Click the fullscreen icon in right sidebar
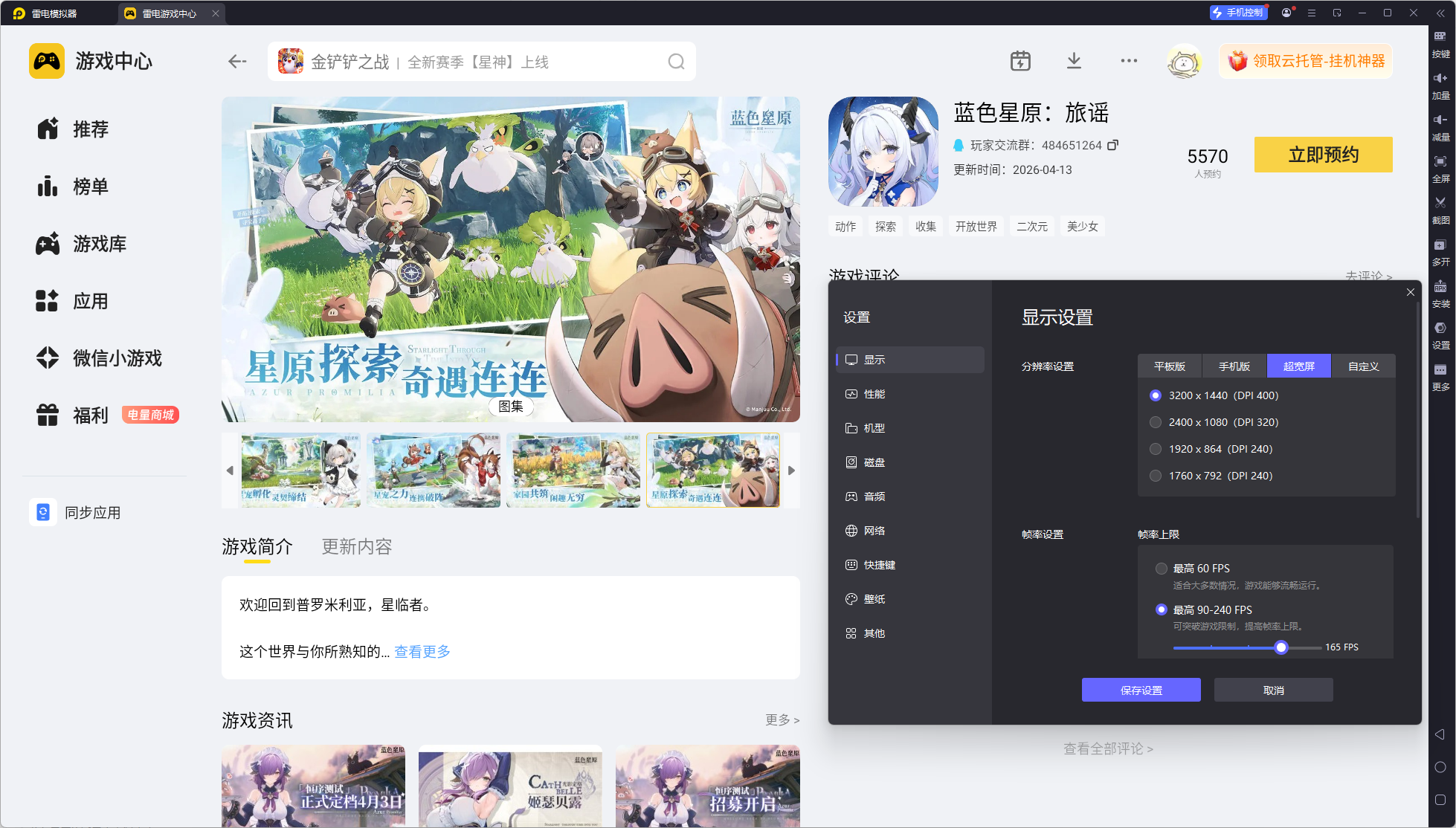 coord(1440,161)
